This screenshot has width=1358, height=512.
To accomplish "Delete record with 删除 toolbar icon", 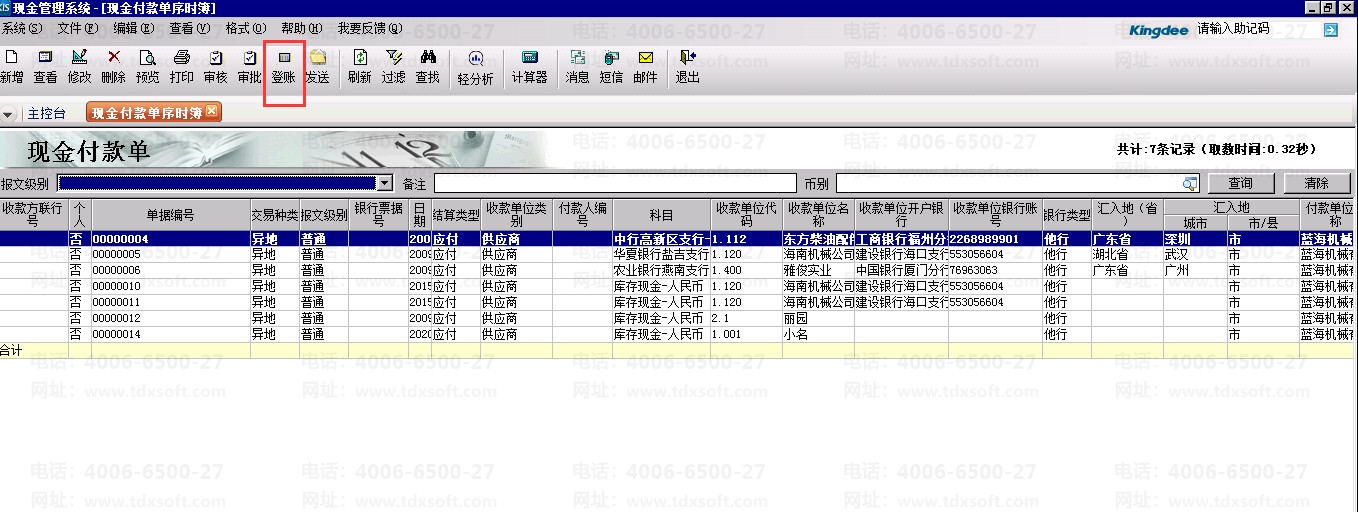I will click(113, 66).
